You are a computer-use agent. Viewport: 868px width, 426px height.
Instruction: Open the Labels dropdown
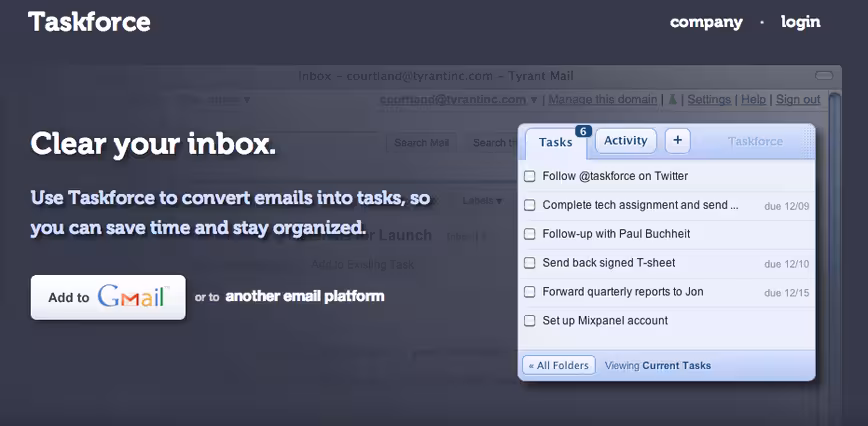pos(482,200)
